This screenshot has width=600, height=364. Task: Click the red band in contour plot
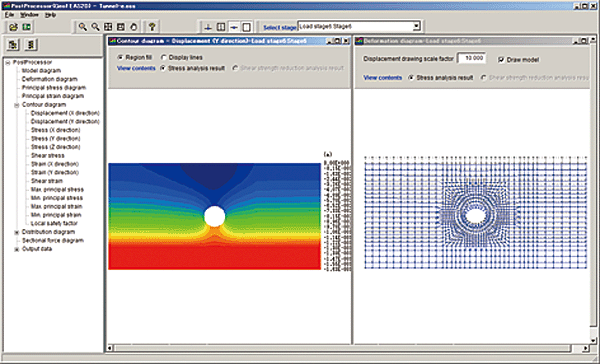[x=214, y=256]
